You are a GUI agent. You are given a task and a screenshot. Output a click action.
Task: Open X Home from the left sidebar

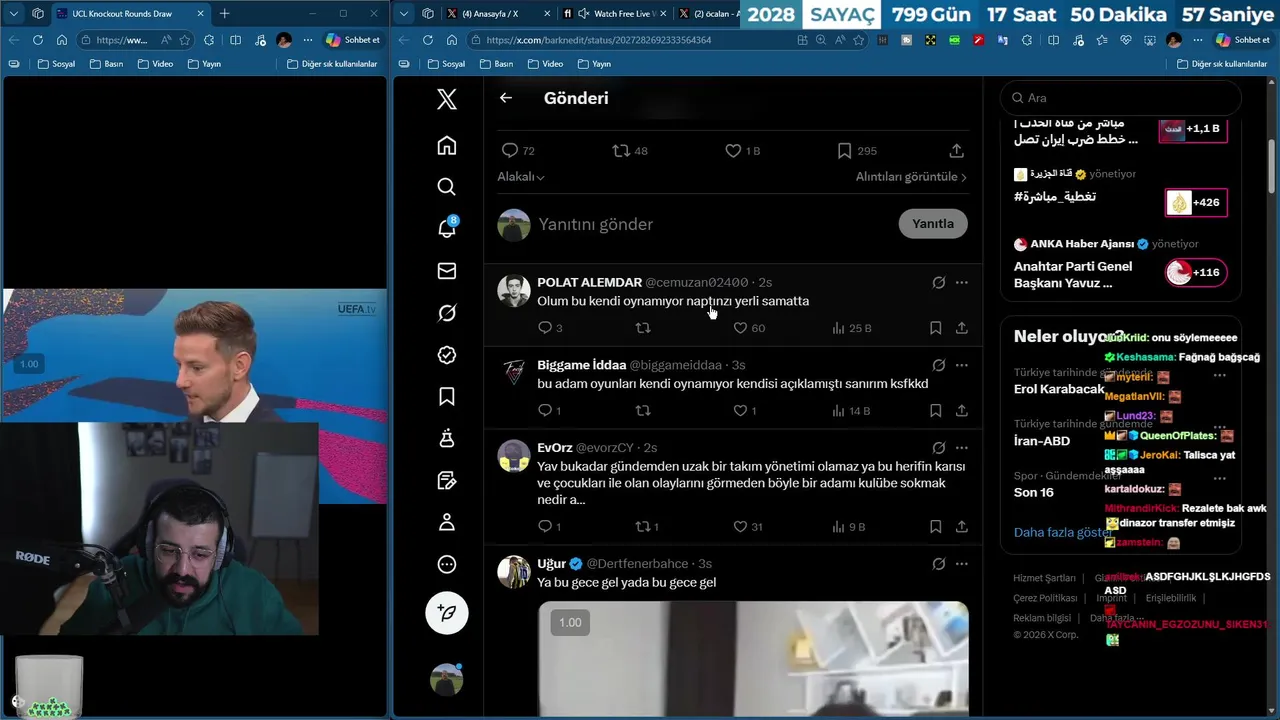[x=447, y=145]
